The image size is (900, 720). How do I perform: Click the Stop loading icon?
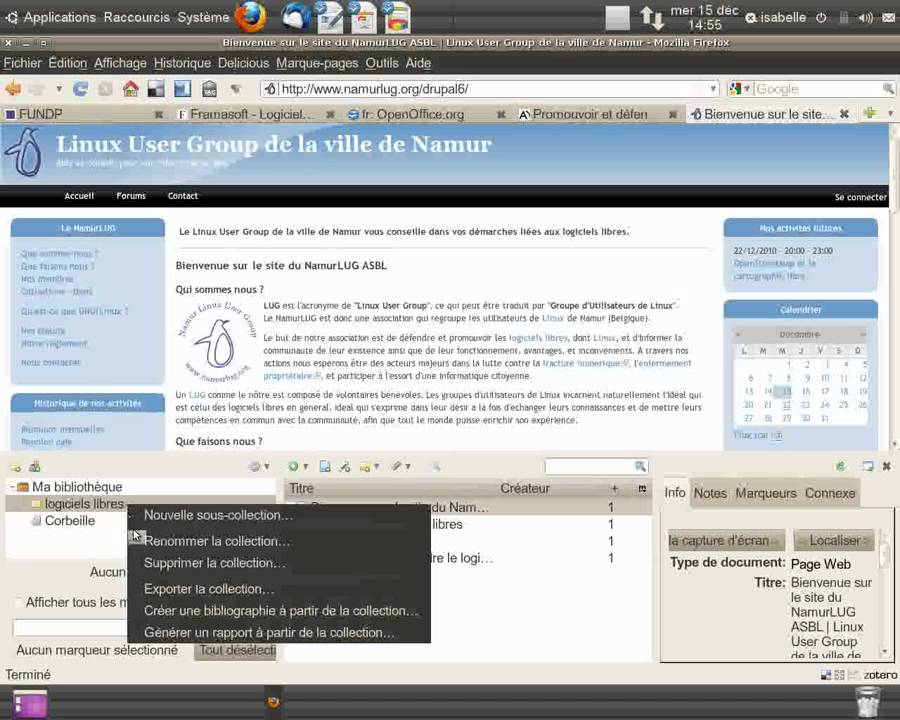105,89
